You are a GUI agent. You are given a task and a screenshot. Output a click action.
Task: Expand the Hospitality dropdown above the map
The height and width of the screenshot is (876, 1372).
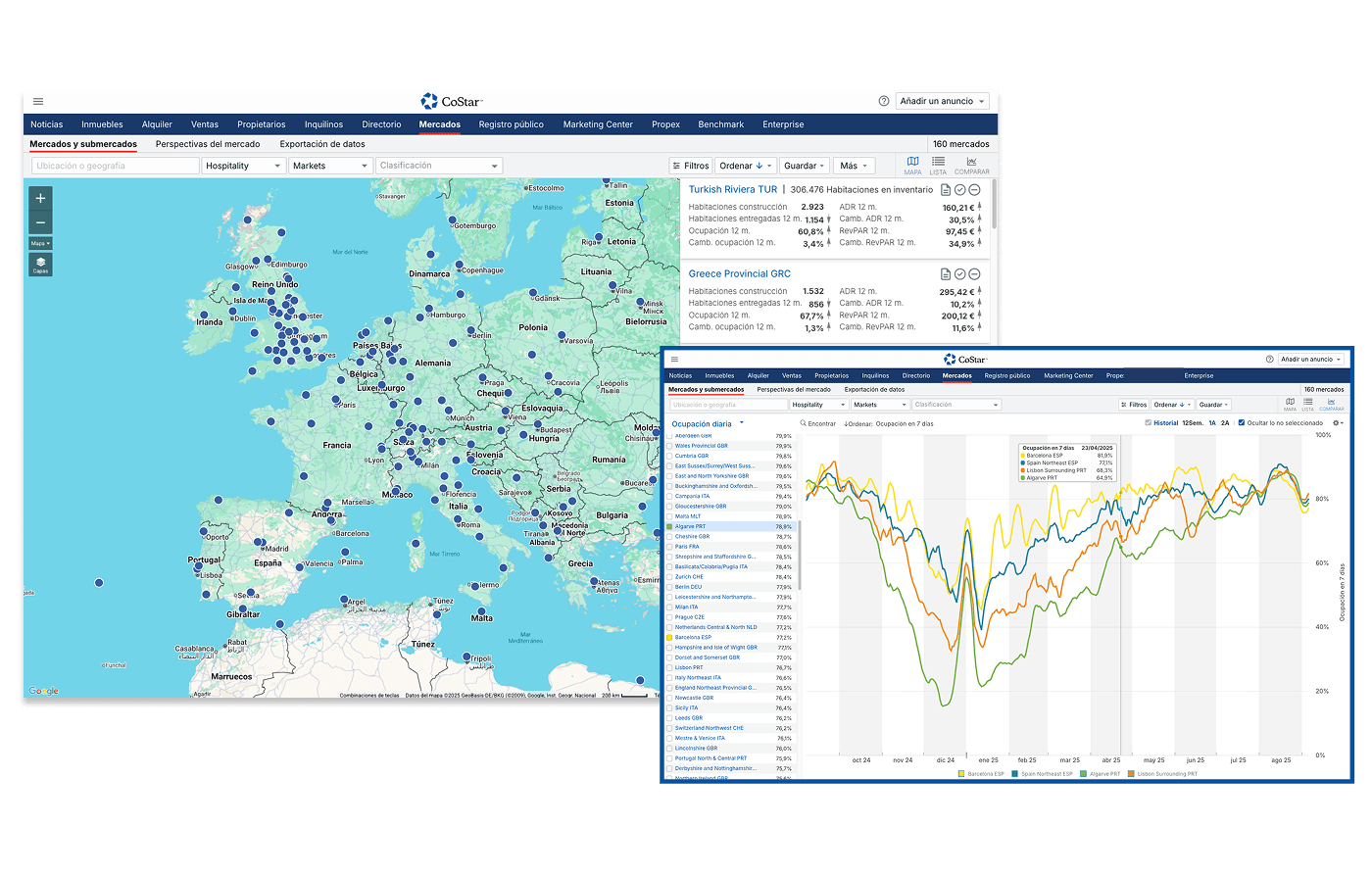coord(243,166)
